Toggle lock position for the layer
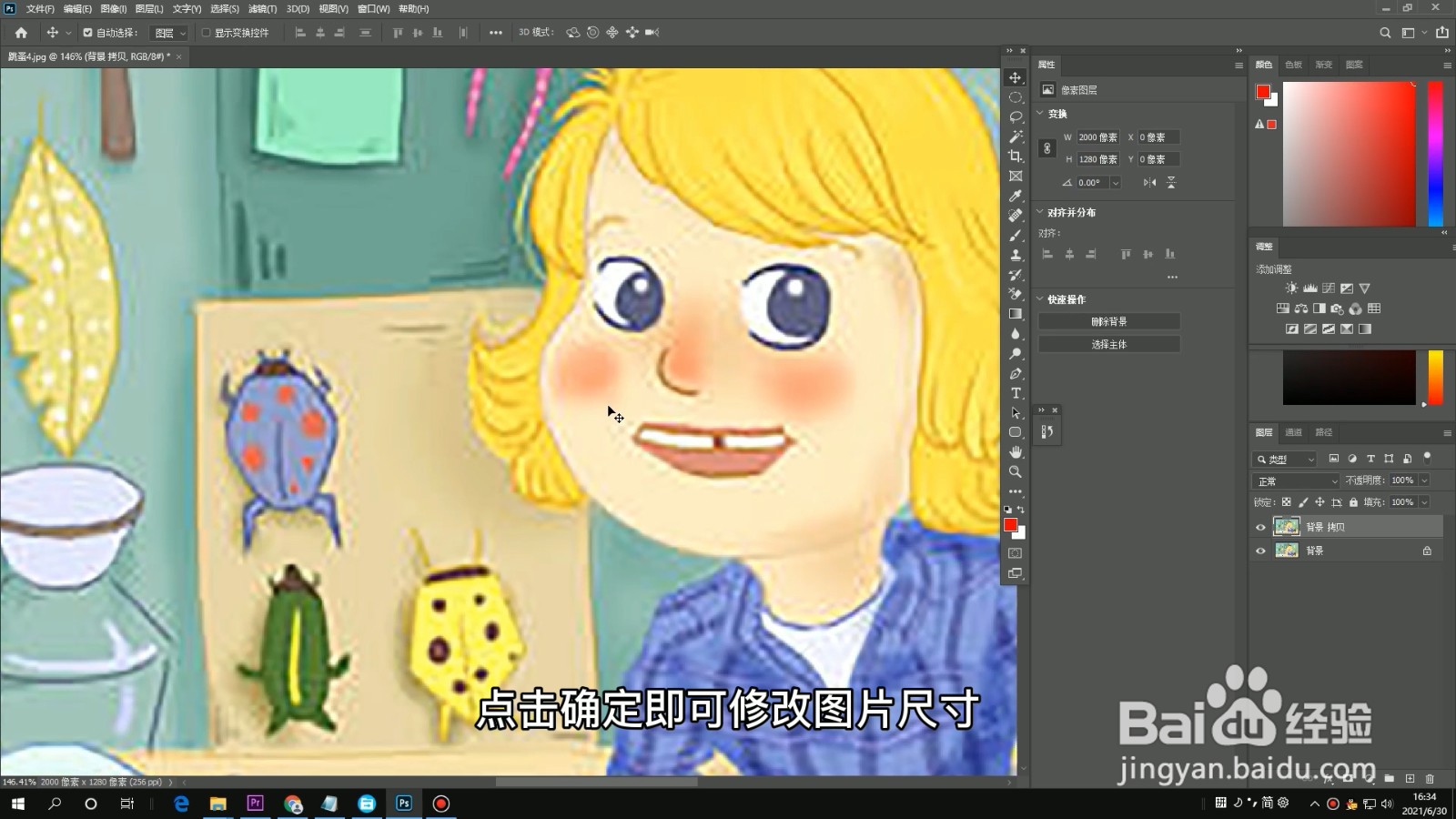The height and width of the screenshot is (819, 1456). click(1319, 502)
